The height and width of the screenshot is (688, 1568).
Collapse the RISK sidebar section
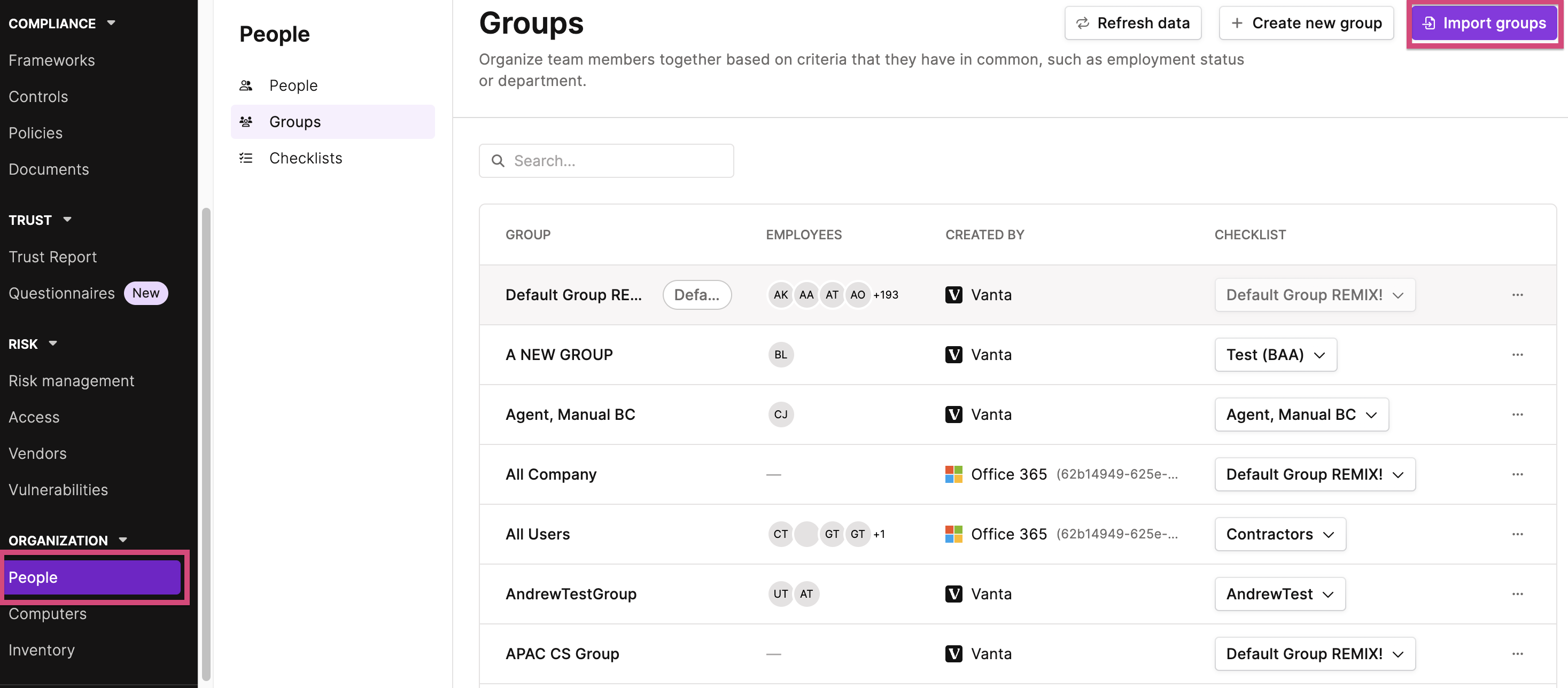point(53,343)
